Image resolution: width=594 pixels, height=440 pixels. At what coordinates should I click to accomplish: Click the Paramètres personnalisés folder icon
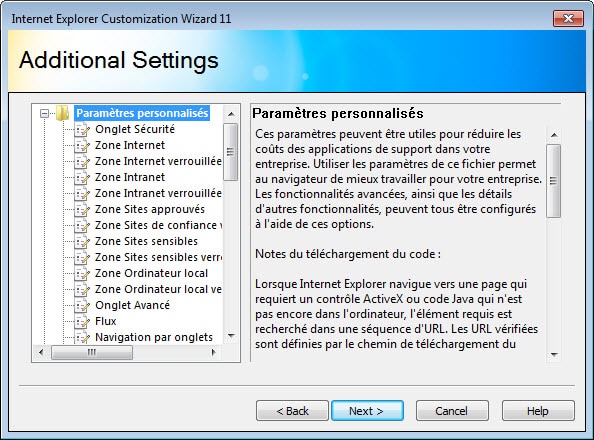[x=63, y=113]
